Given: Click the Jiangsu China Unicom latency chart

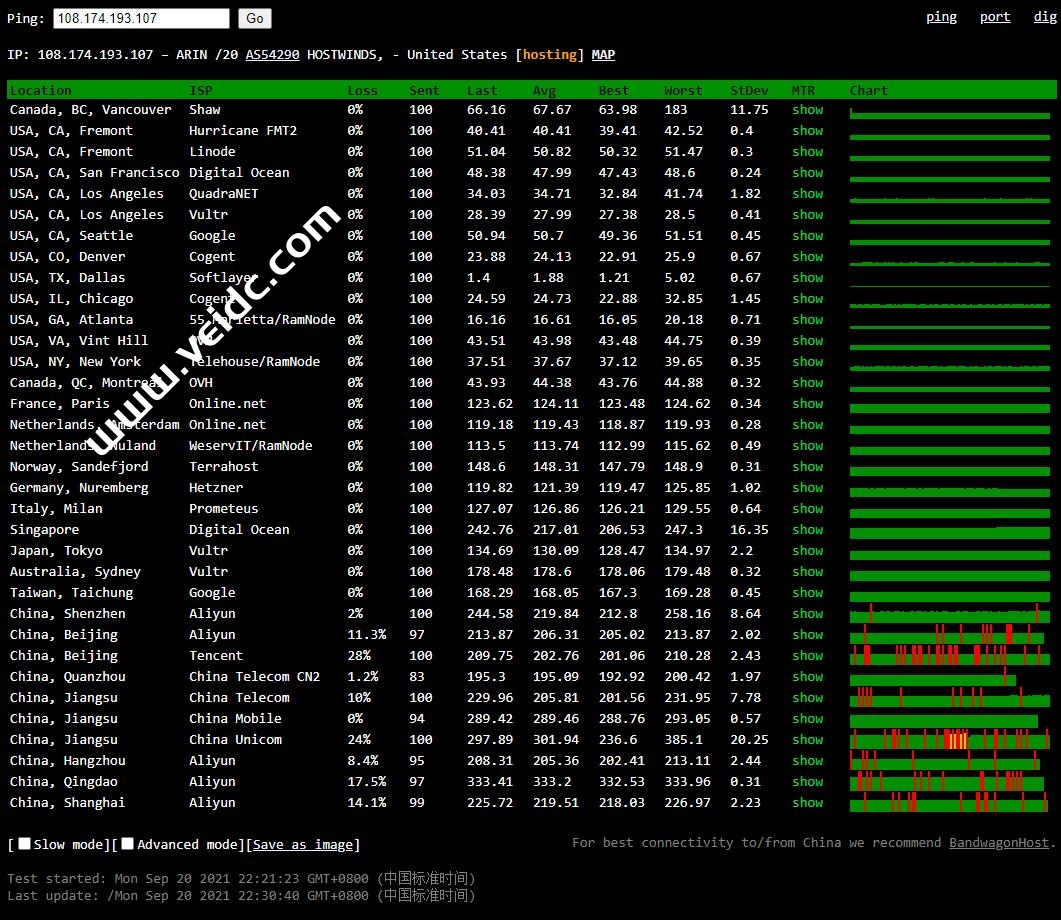Looking at the screenshot, I should point(949,740).
